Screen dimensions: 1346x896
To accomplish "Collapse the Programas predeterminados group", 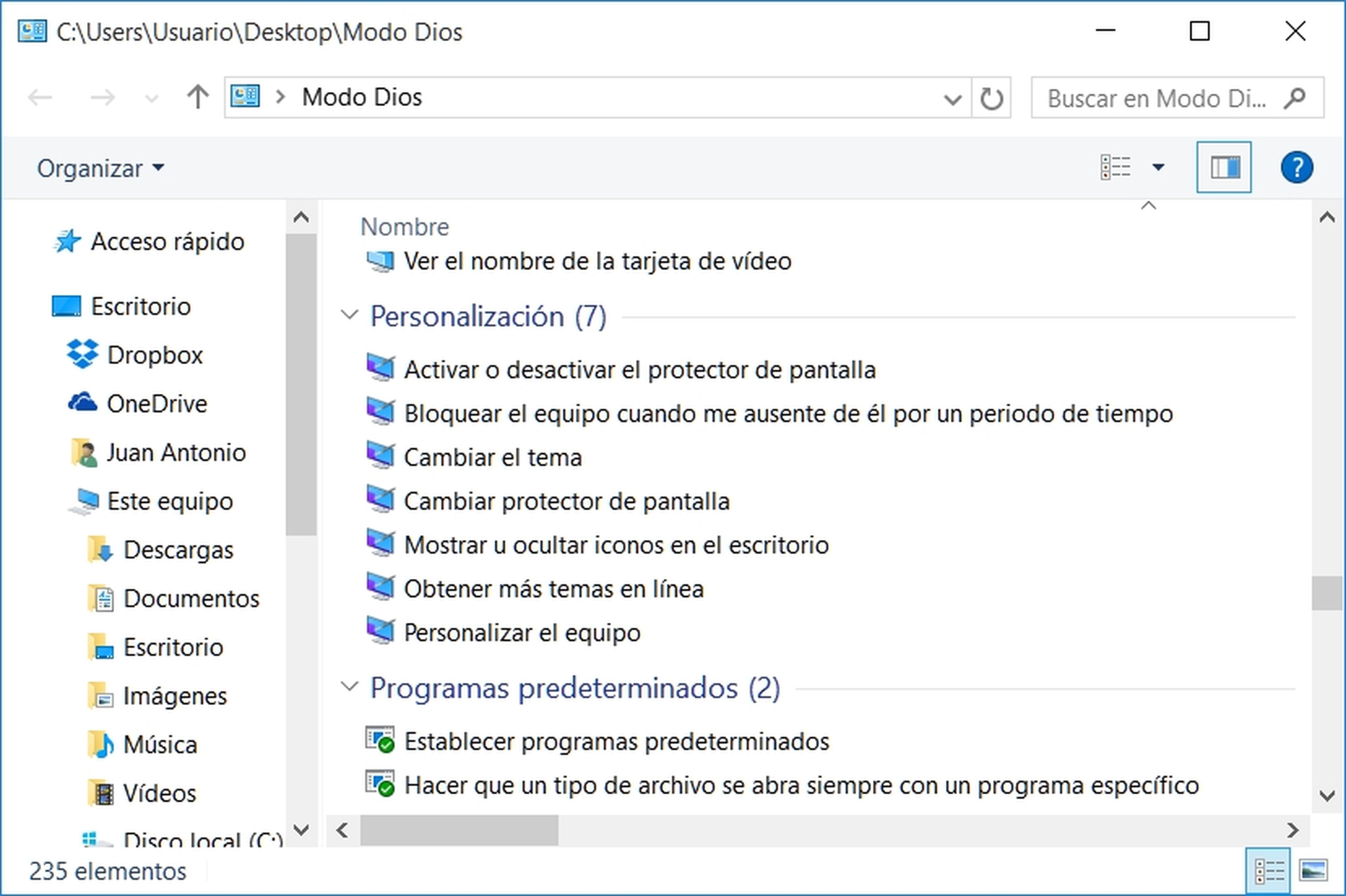I will click(x=349, y=686).
